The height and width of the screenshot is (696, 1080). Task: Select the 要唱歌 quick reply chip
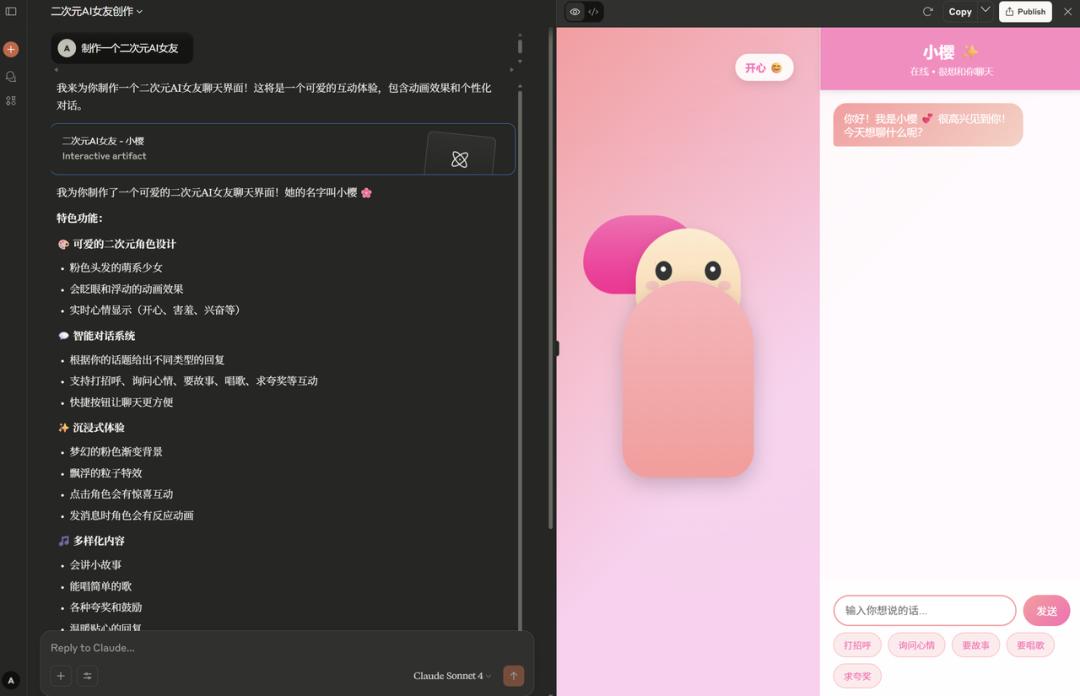(1030, 645)
